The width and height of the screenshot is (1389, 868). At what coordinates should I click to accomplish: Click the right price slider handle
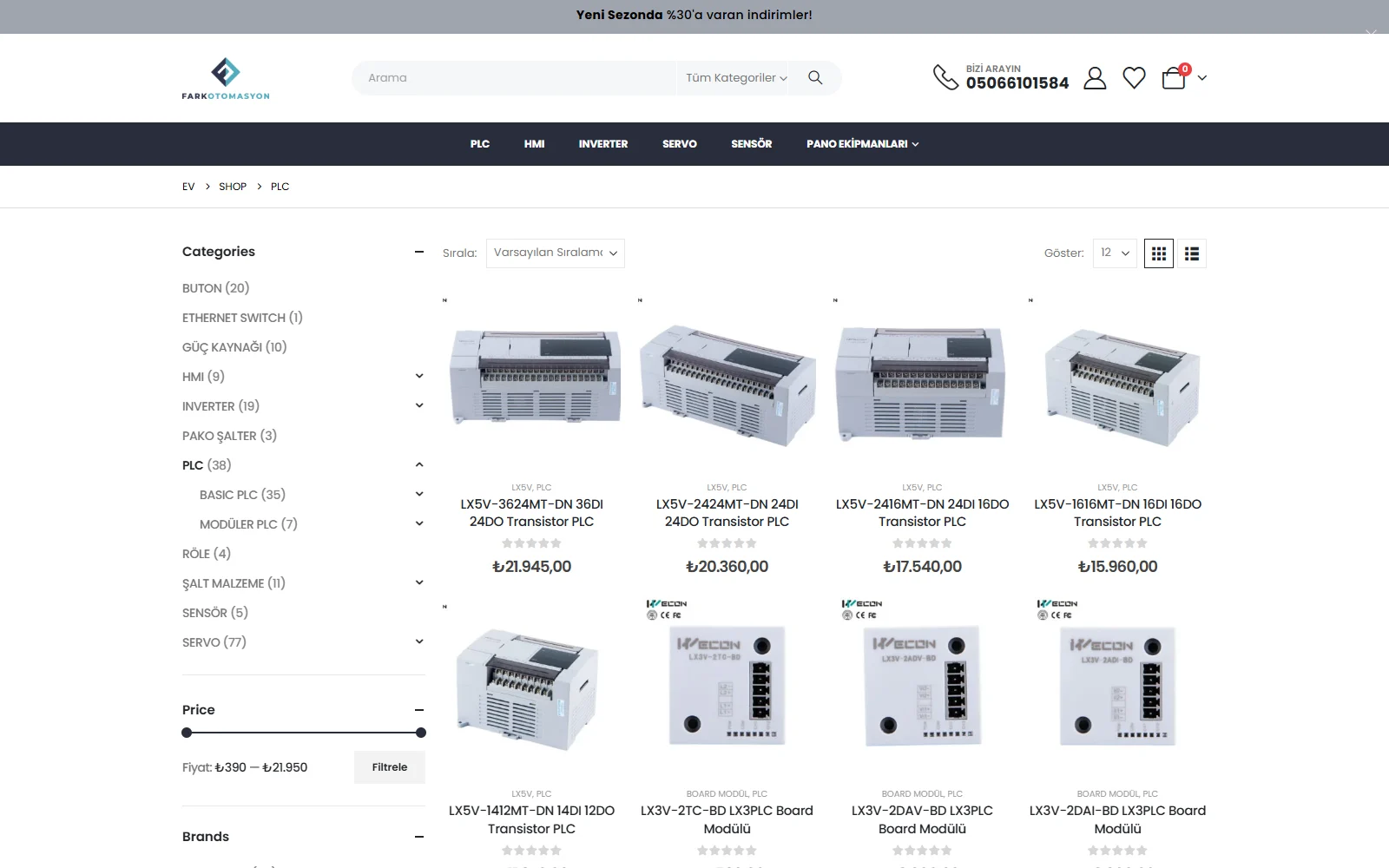[421, 733]
